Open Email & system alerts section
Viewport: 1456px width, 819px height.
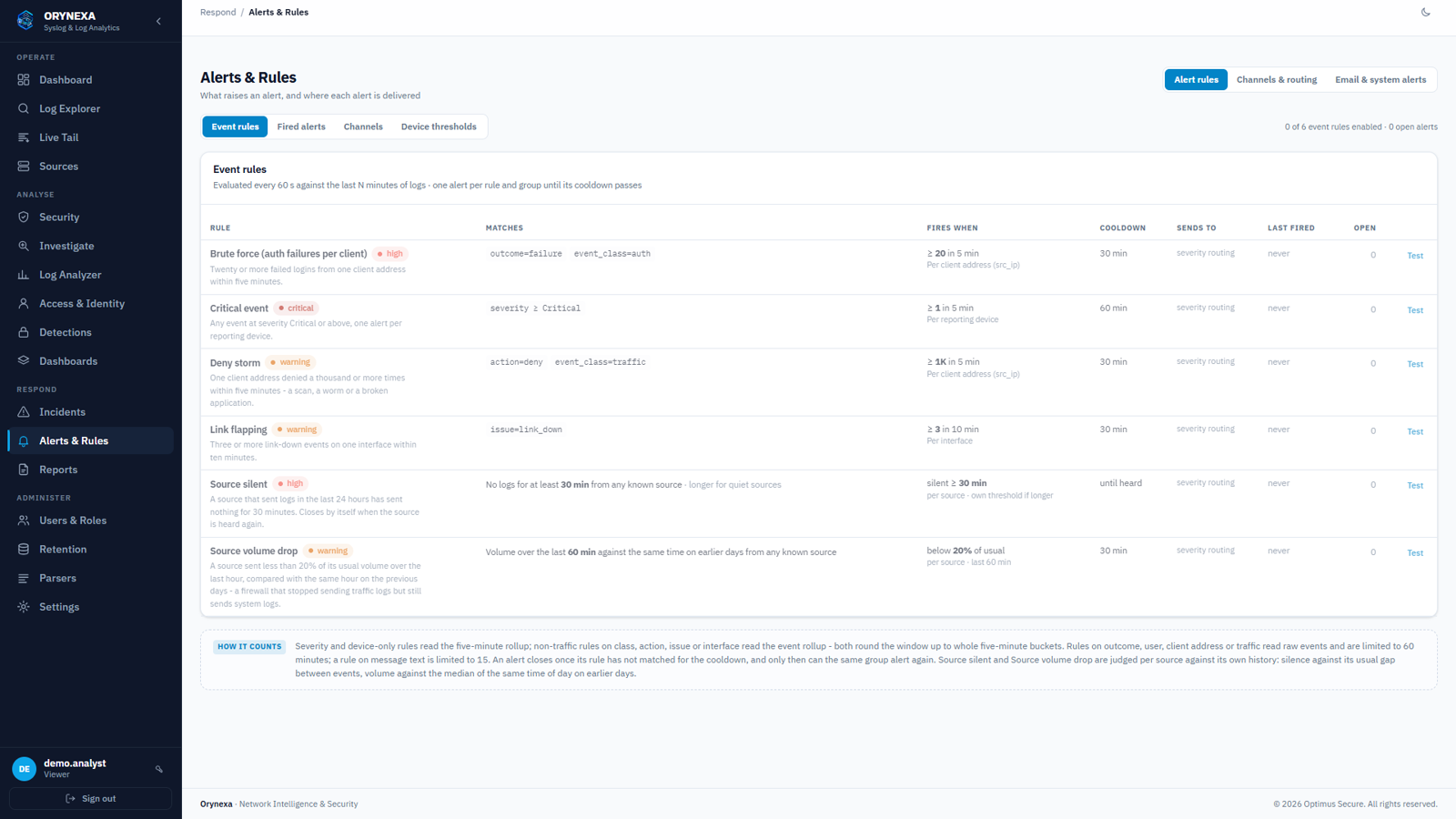[1380, 80]
